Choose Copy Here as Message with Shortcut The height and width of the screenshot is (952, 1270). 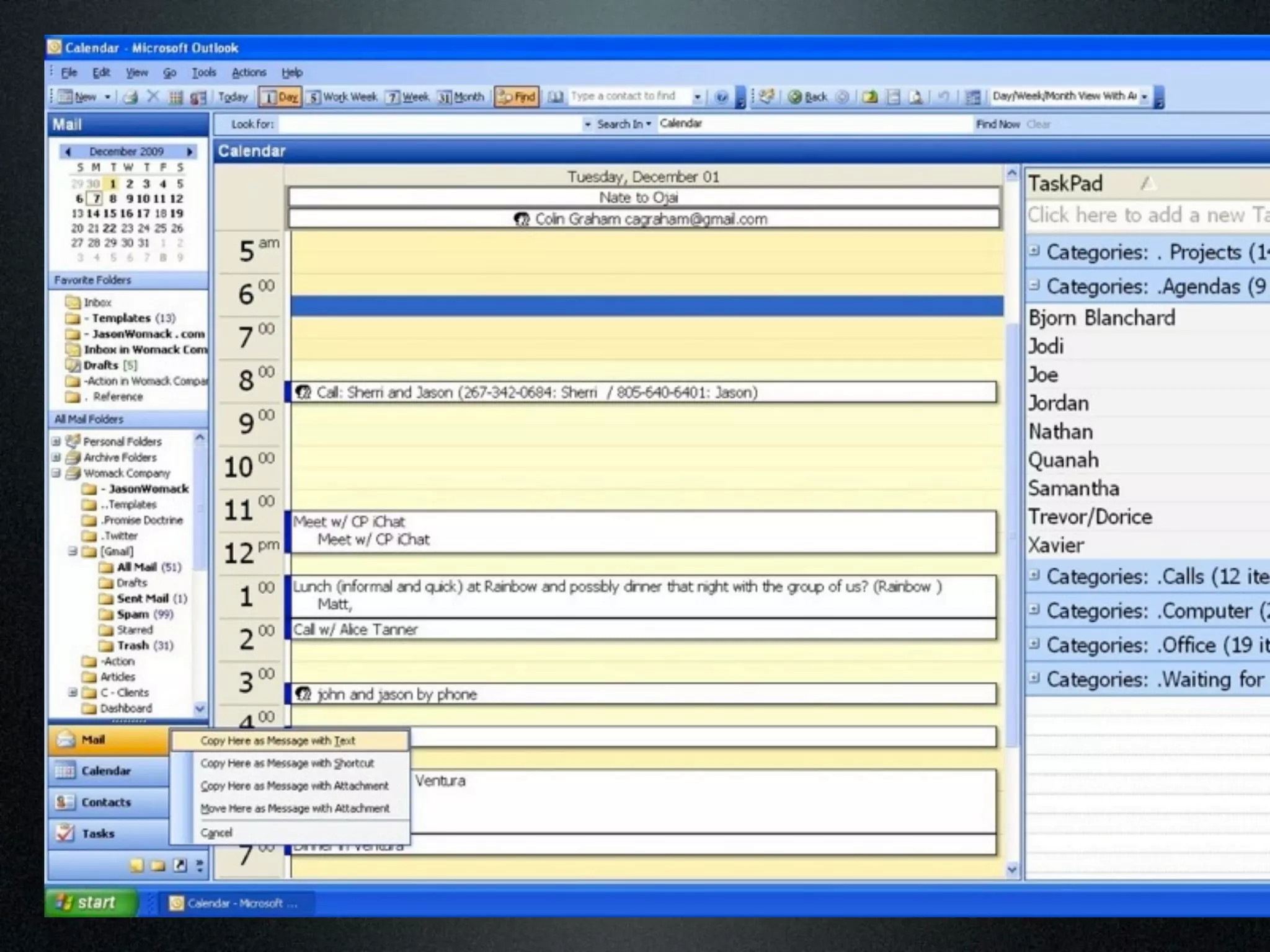coord(286,763)
